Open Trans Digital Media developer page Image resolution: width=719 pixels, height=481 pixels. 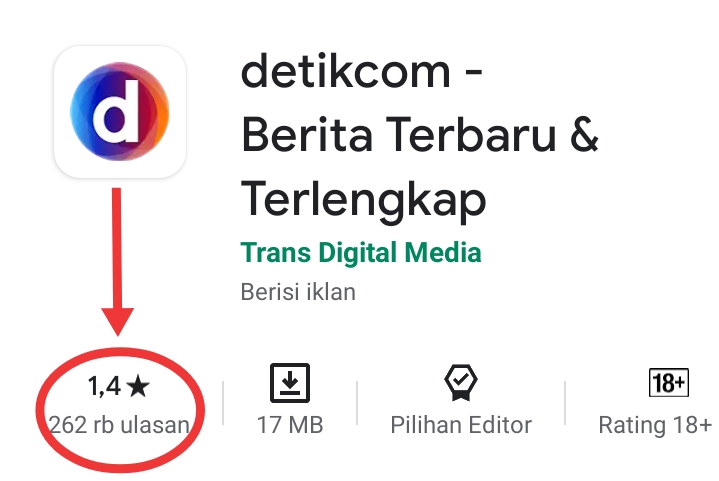coord(361,253)
